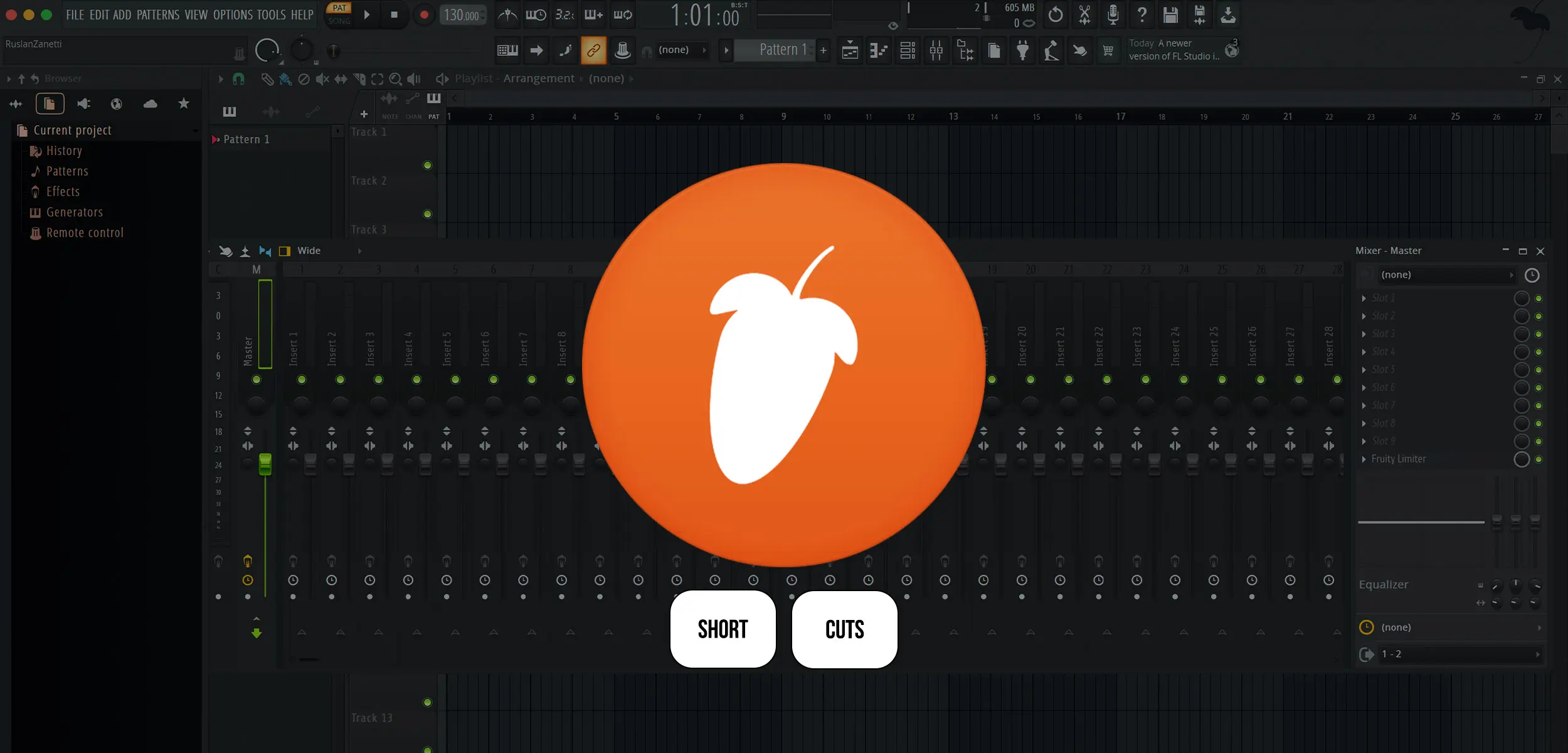The height and width of the screenshot is (753, 1568).
Task: Toggle wait for input to start playing
Action: 536,14
